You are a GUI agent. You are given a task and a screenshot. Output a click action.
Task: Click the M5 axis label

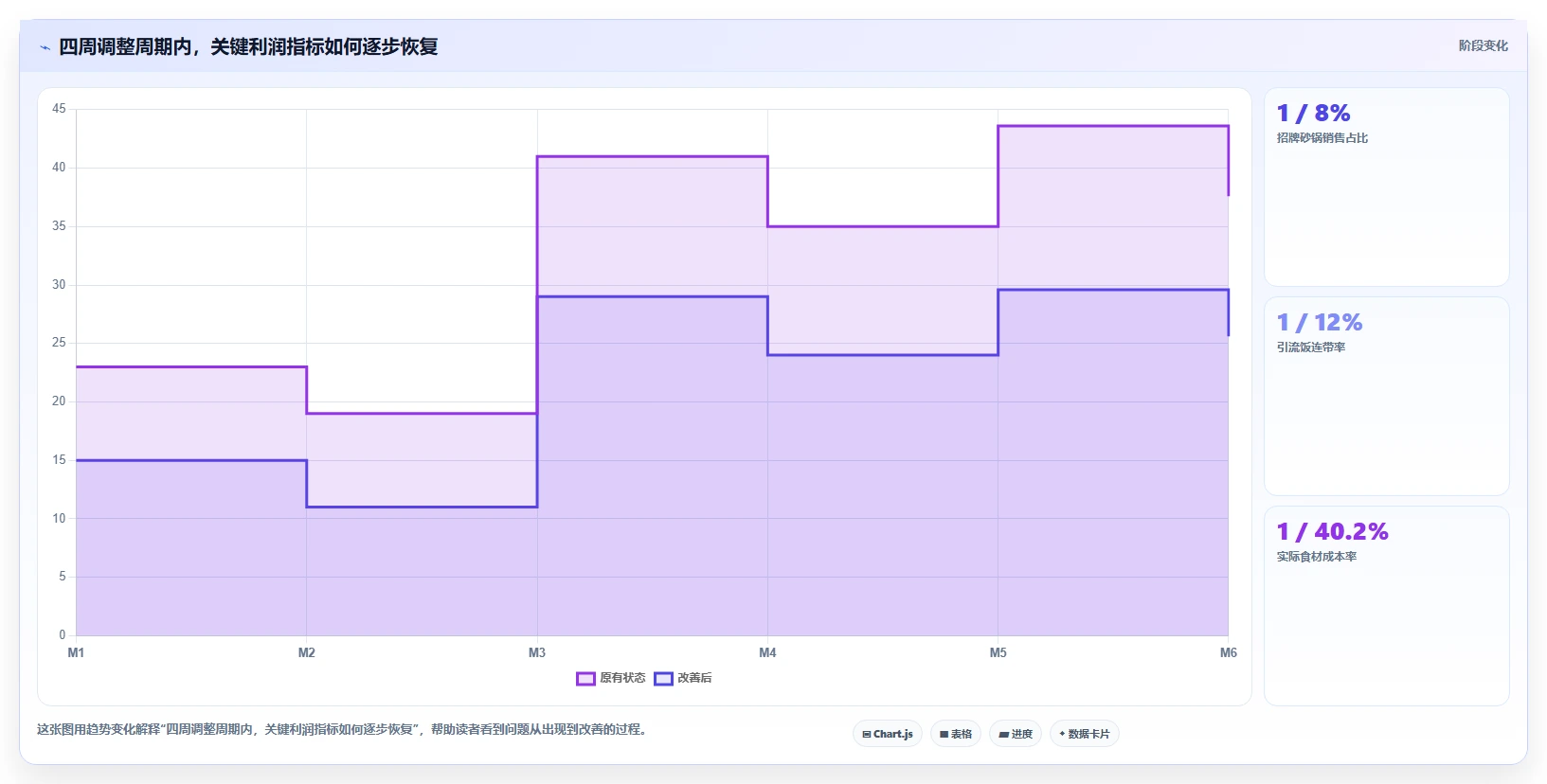click(x=998, y=652)
